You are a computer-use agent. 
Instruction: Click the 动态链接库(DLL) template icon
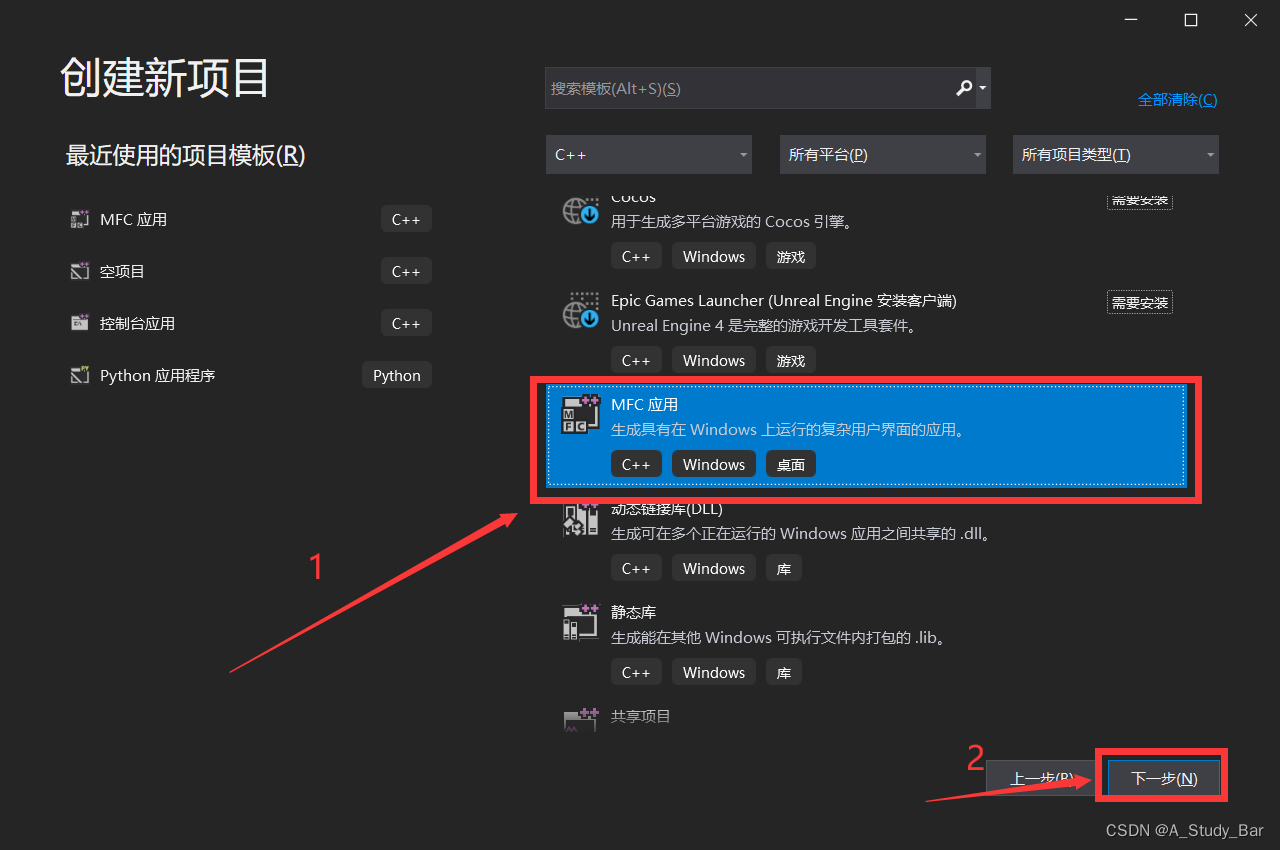click(x=580, y=519)
